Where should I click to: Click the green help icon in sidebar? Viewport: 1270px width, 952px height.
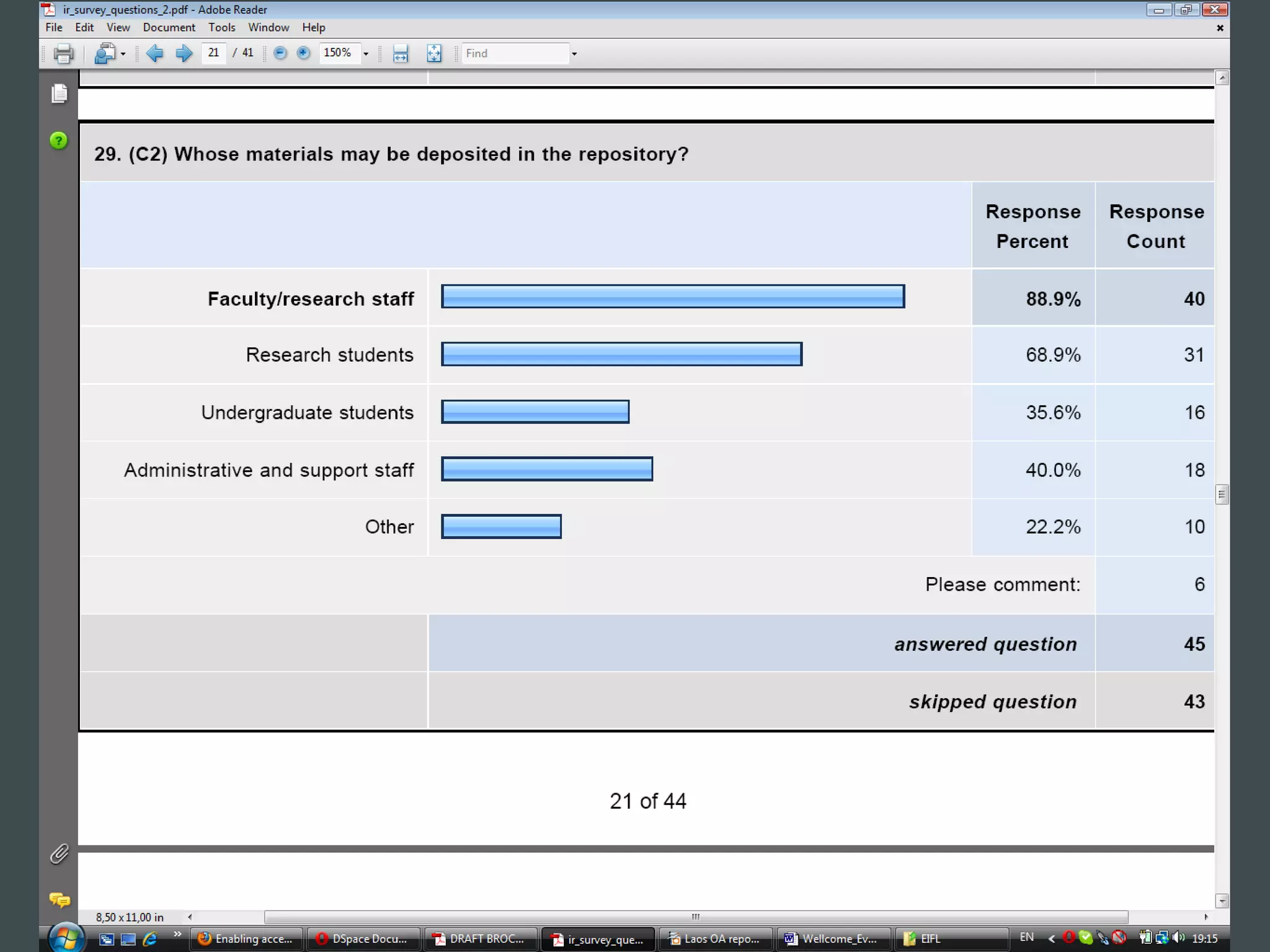tap(59, 141)
